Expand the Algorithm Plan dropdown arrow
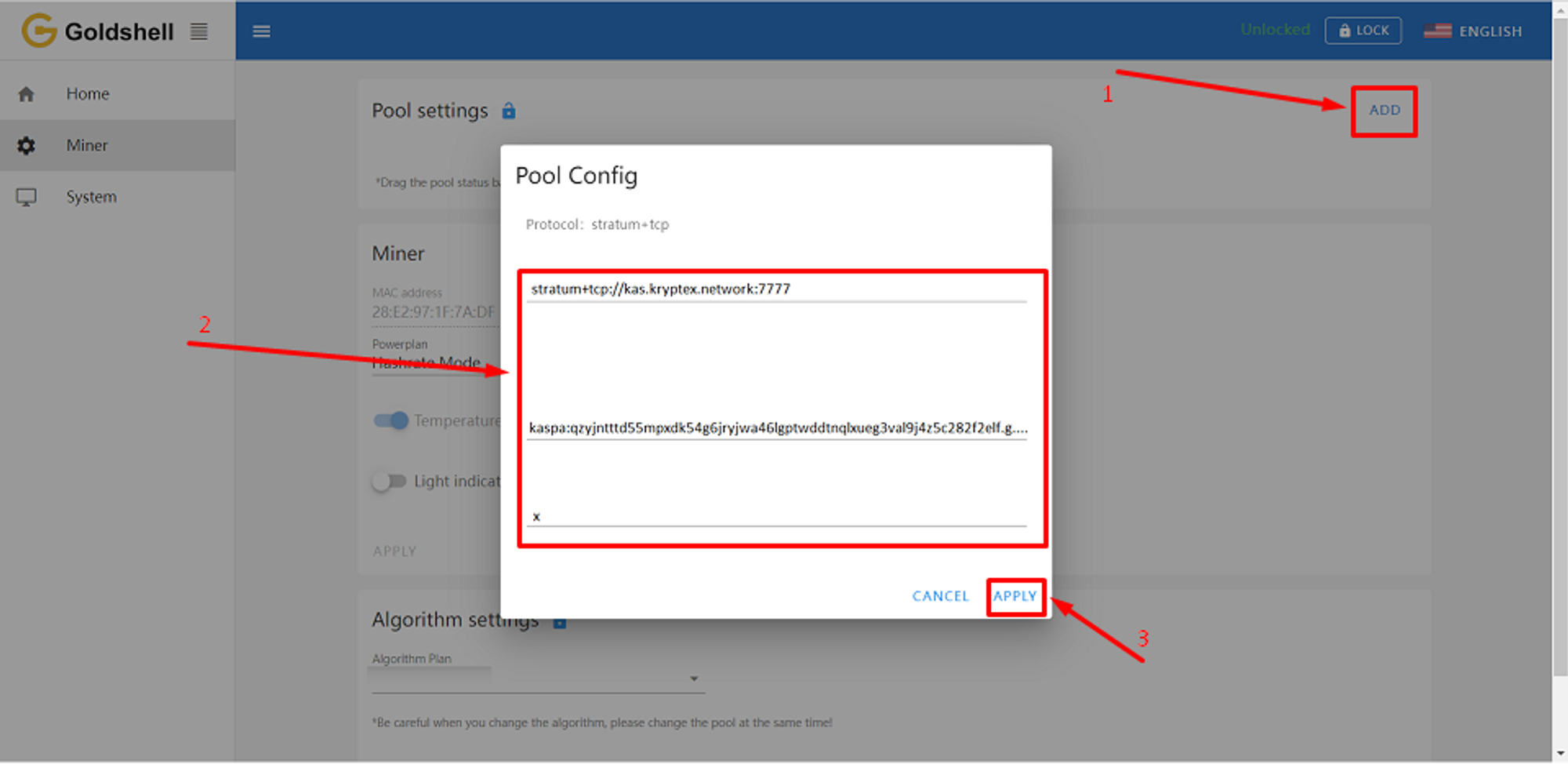The height and width of the screenshot is (764, 1568). [694, 679]
